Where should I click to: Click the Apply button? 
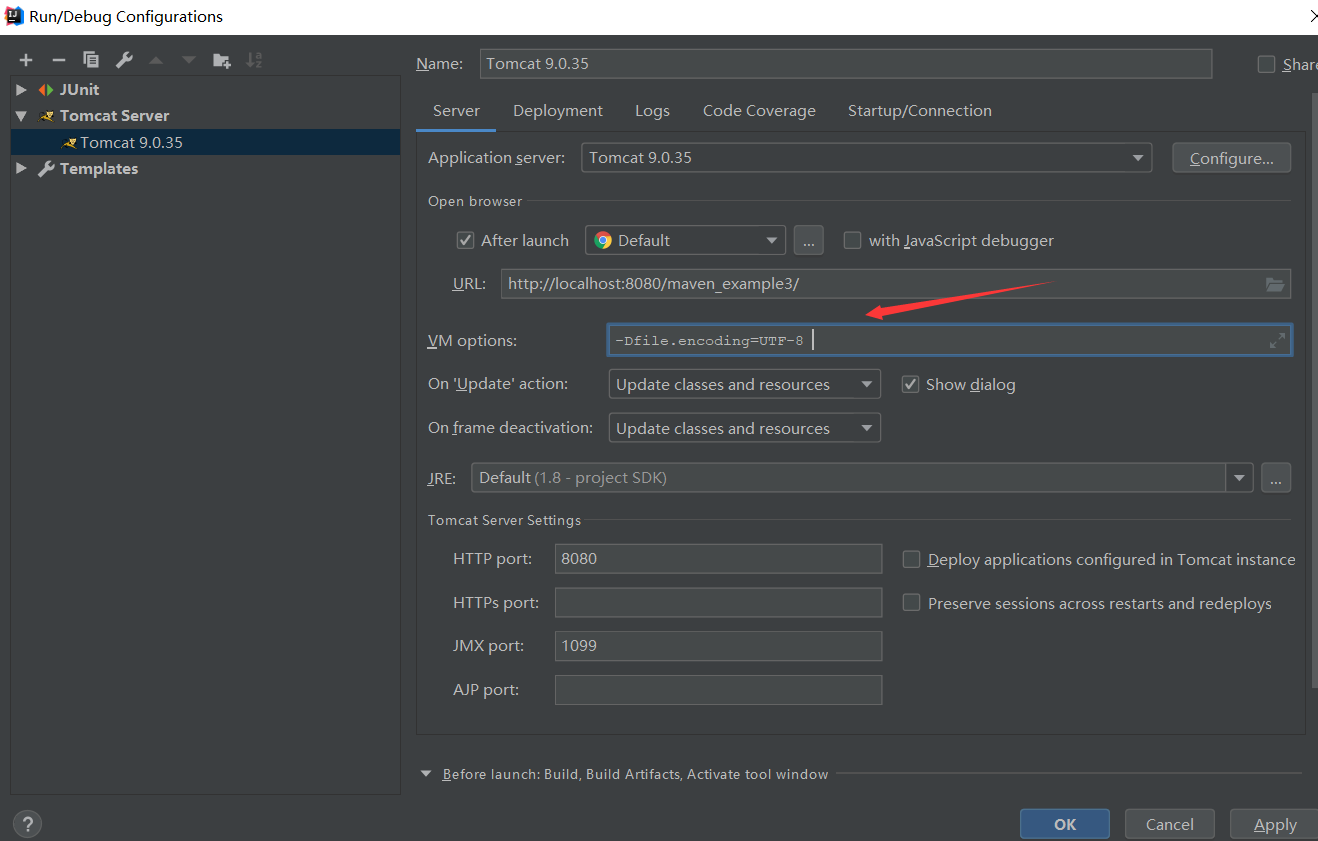(x=1275, y=824)
